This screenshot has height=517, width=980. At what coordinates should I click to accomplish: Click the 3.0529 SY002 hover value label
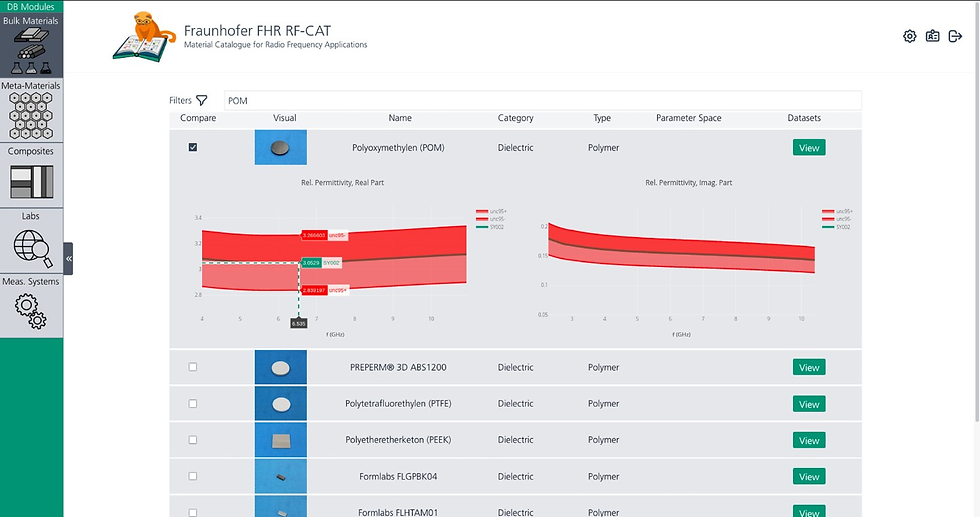click(x=321, y=263)
